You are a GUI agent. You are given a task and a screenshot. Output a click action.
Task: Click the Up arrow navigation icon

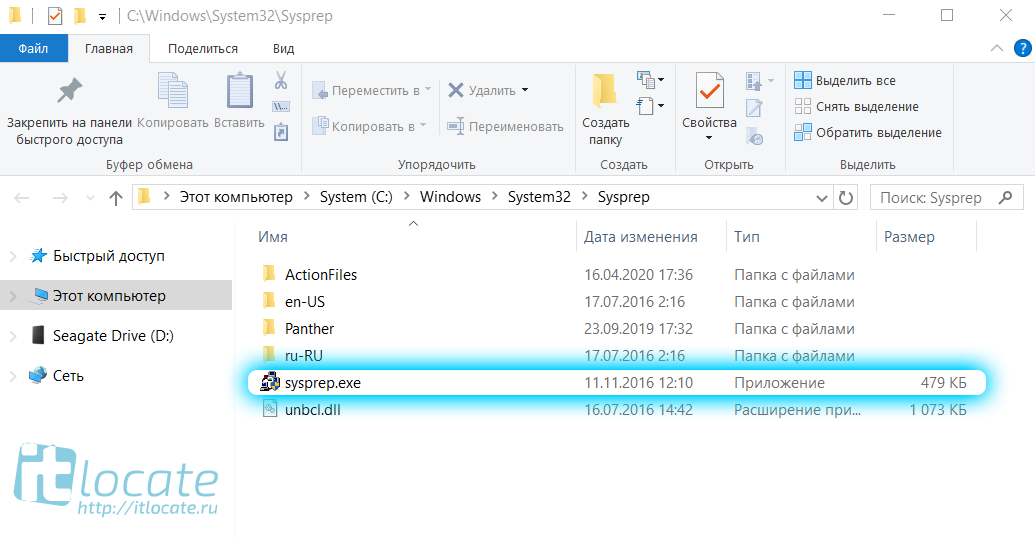click(116, 197)
